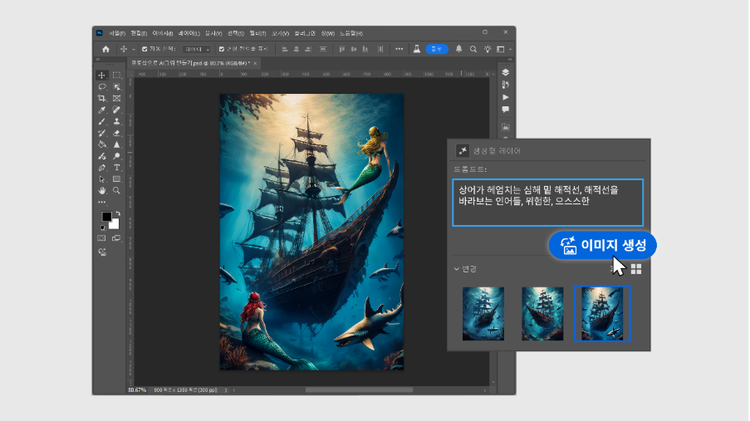Toggle the auto-select checkbox in options bar
Screen dimensions: 750x421
coord(144,49)
